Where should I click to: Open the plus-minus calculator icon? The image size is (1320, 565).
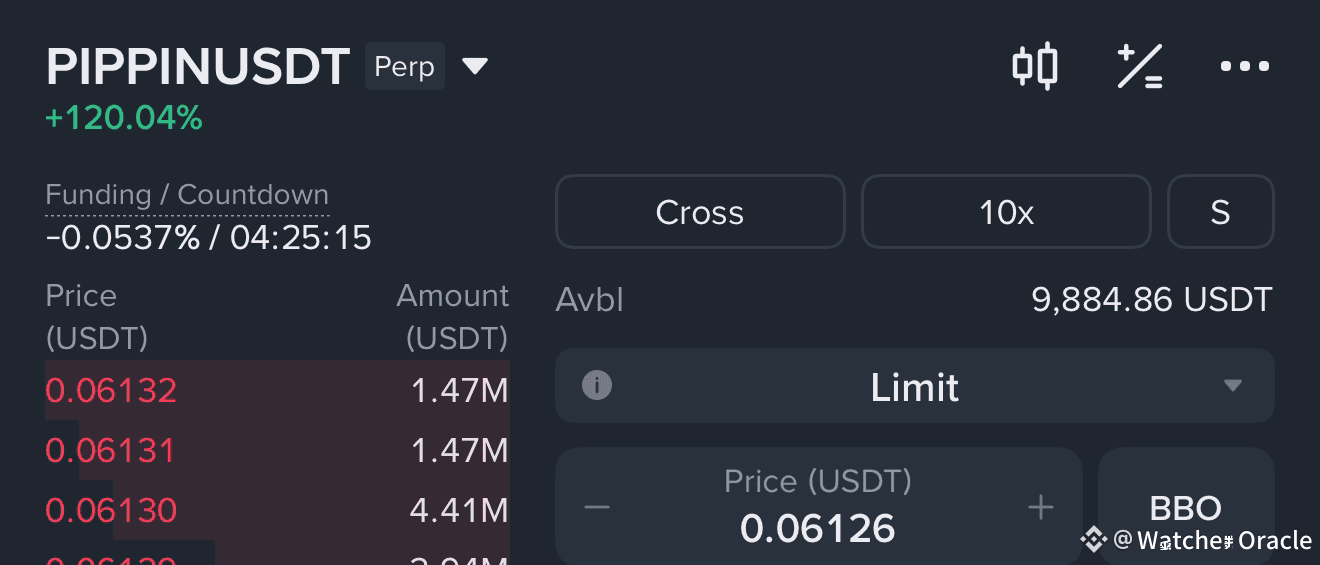pyautogui.click(x=1140, y=67)
